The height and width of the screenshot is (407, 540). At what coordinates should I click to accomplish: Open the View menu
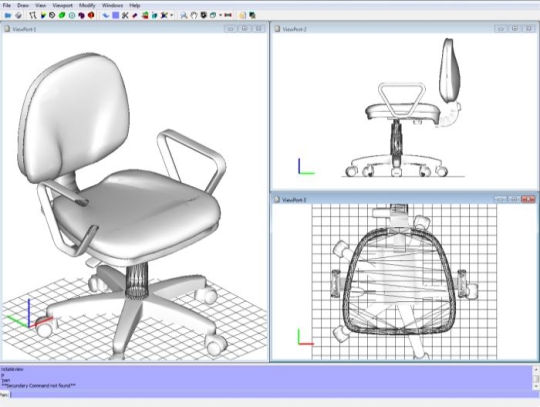40,5
